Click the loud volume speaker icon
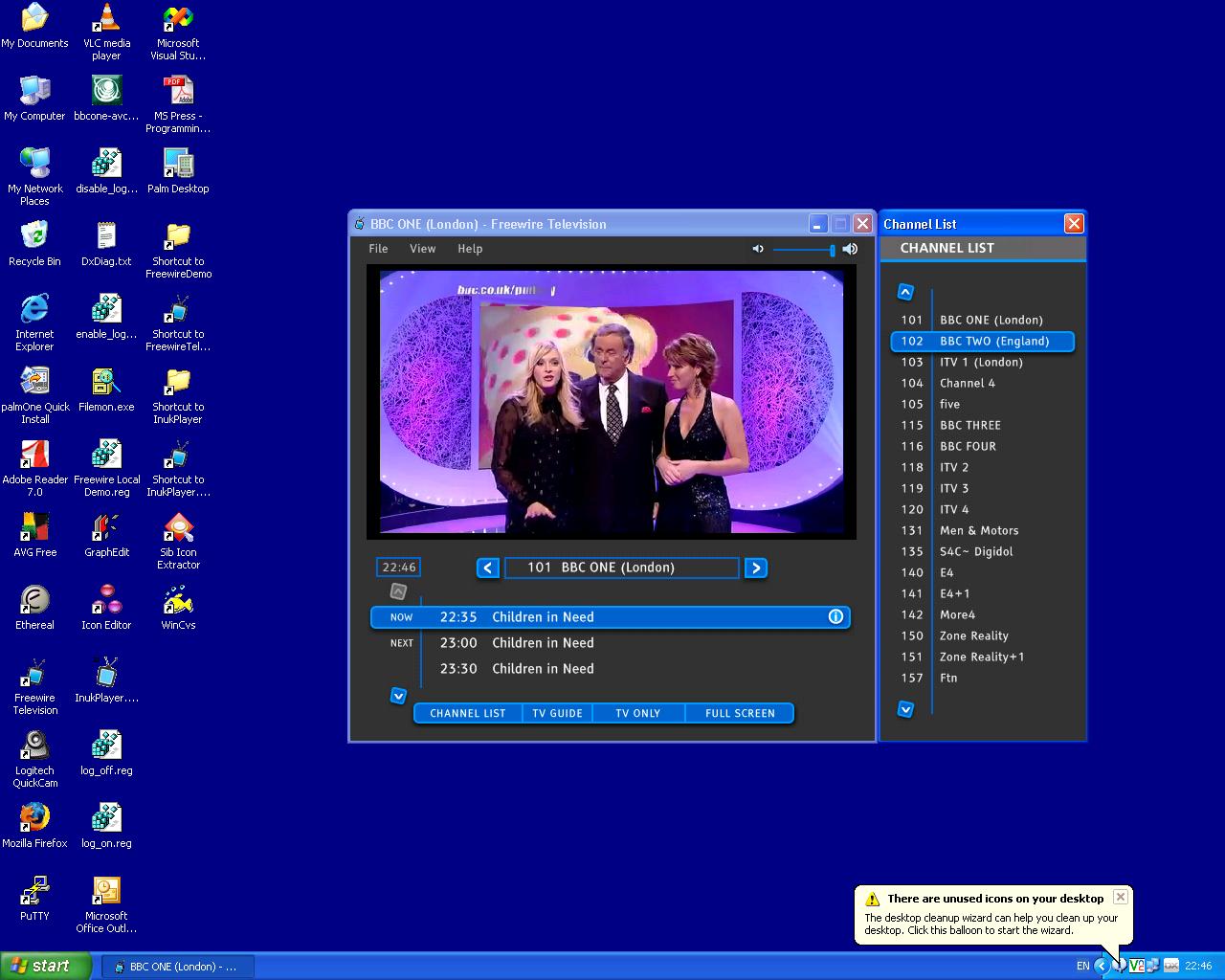The height and width of the screenshot is (980, 1225). click(850, 249)
